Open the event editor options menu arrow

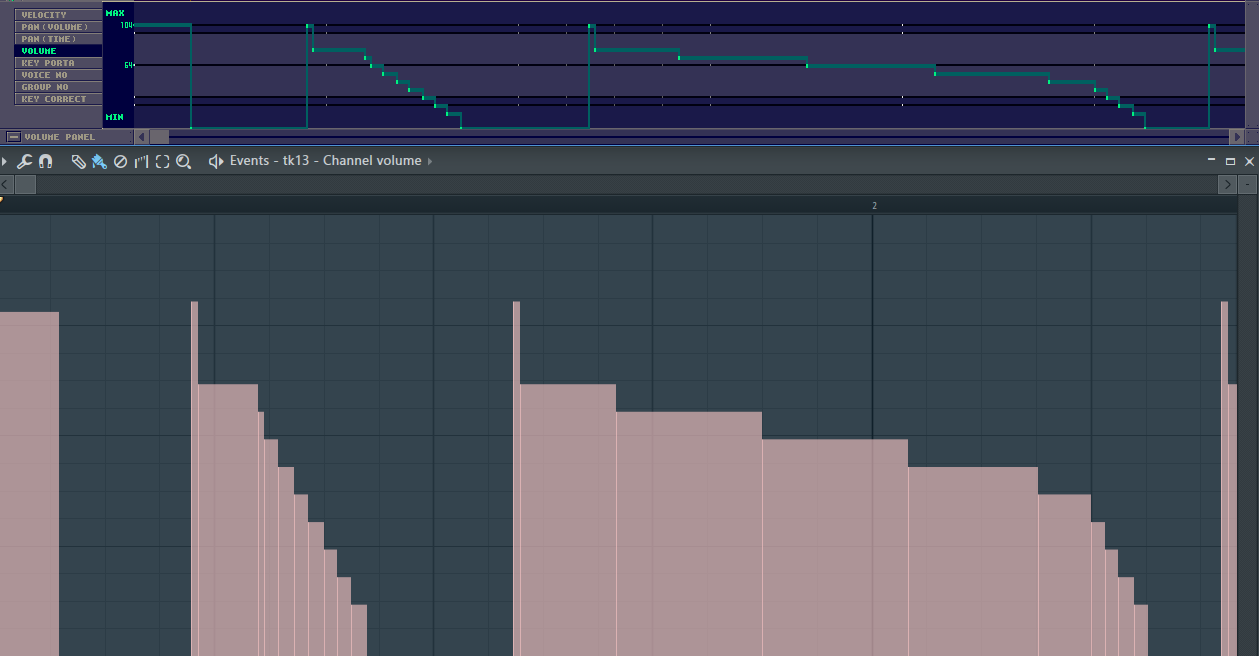(4, 161)
